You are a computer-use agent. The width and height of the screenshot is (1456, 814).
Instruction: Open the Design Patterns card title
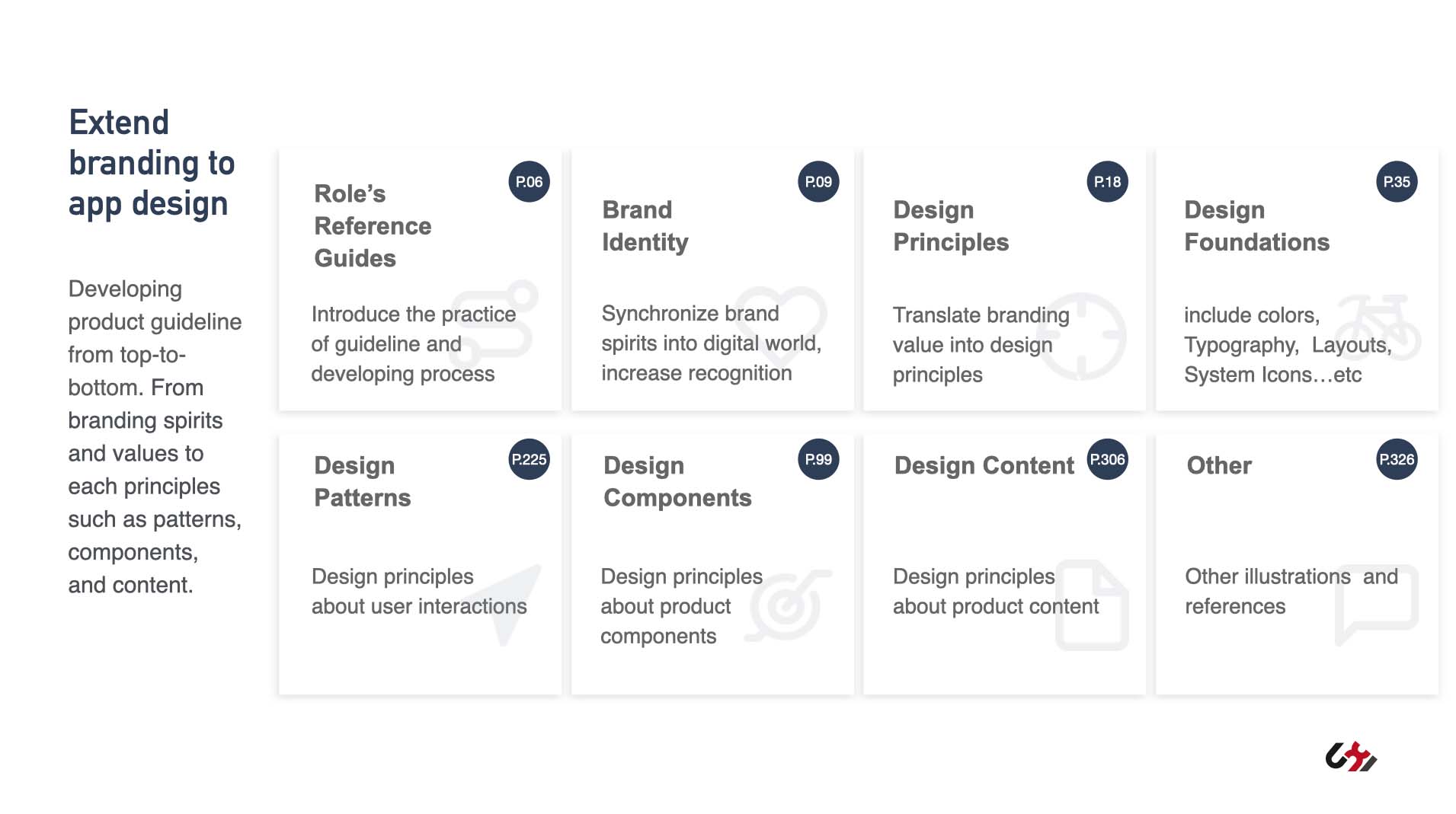pyautogui.click(x=362, y=481)
